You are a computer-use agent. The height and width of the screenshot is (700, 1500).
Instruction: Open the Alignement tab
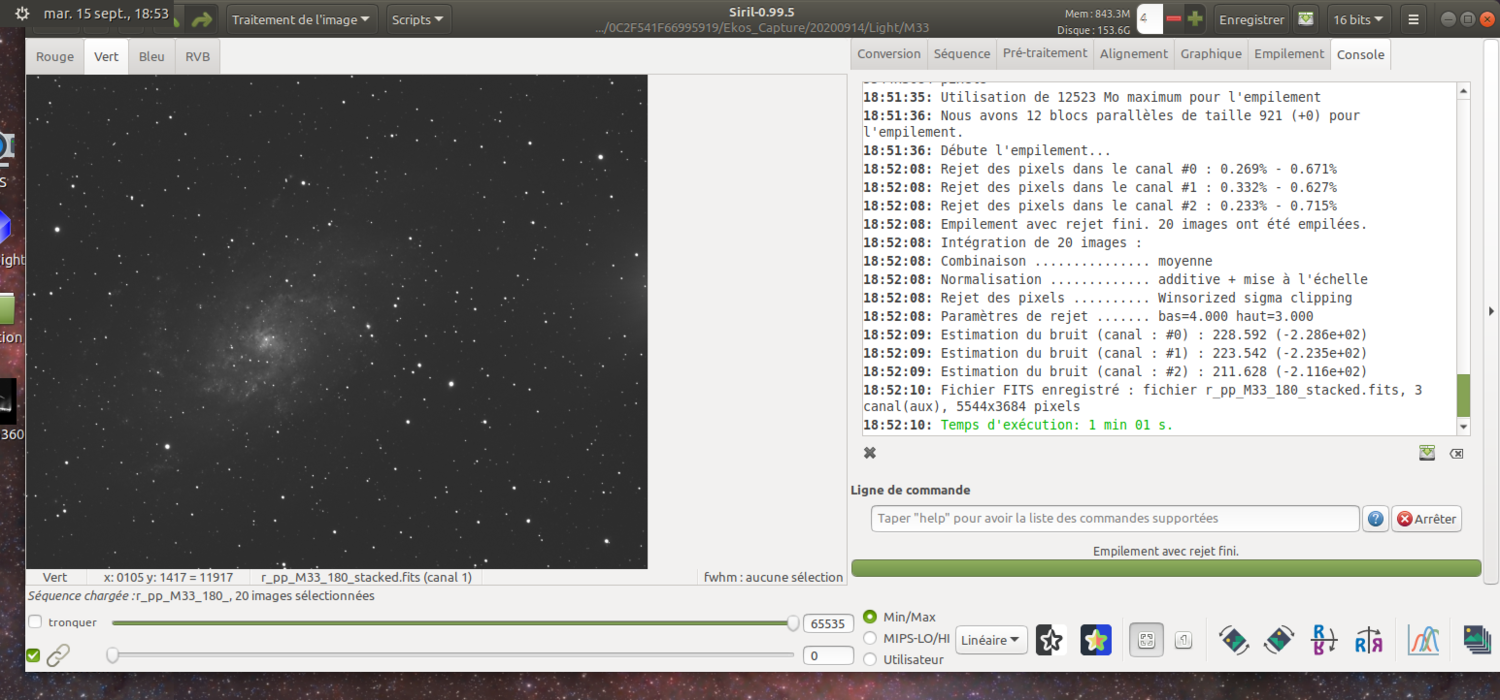pos(1134,54)
